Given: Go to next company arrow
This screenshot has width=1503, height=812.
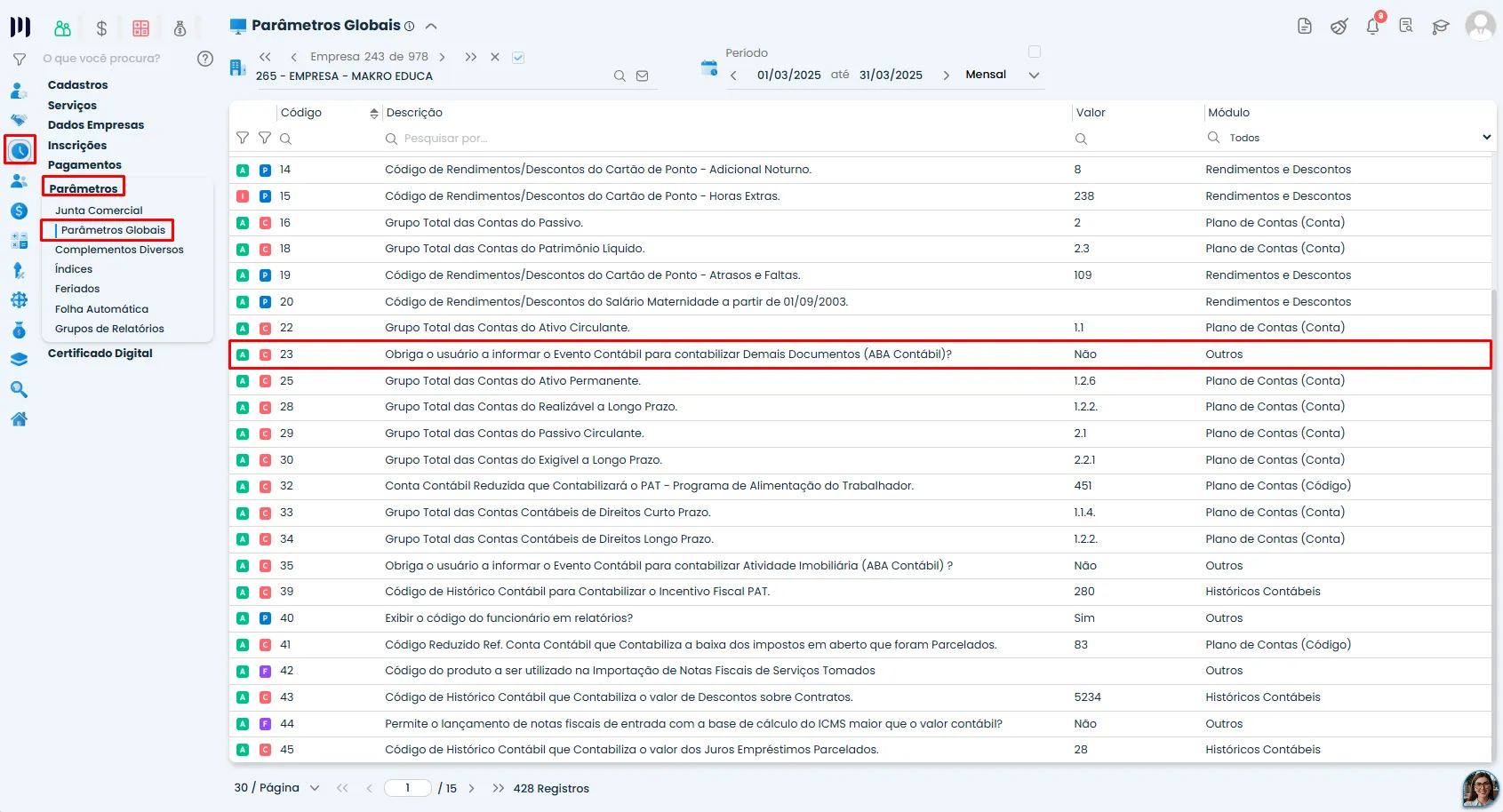Looking at the screenshot, I should (442, 57).
